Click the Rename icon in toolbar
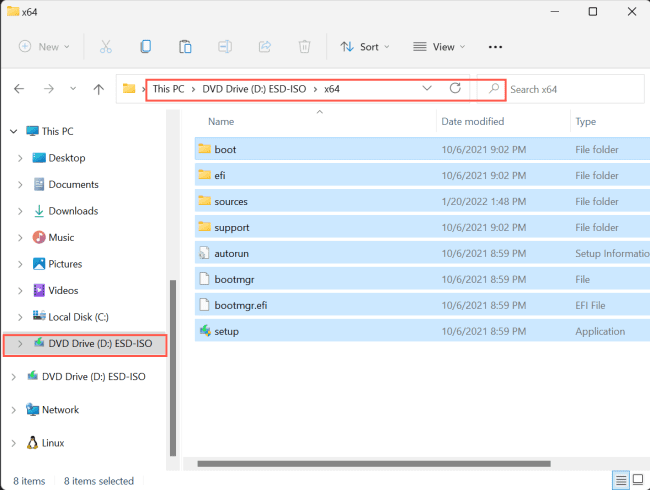 click(225, 47)
